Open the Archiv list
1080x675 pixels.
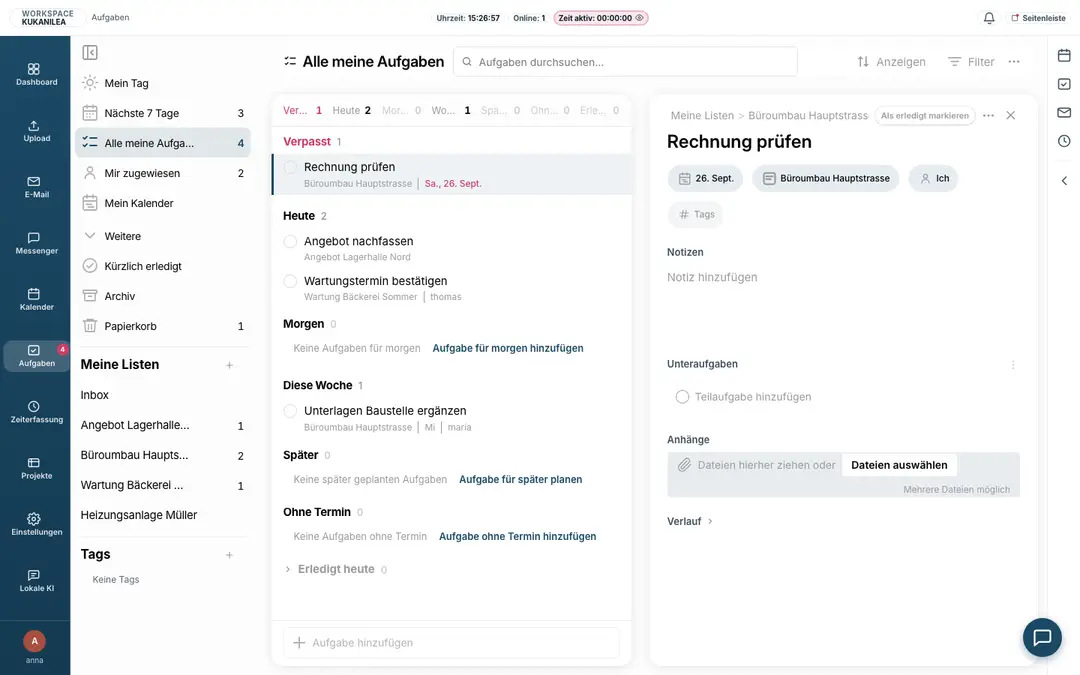[163, 296]
